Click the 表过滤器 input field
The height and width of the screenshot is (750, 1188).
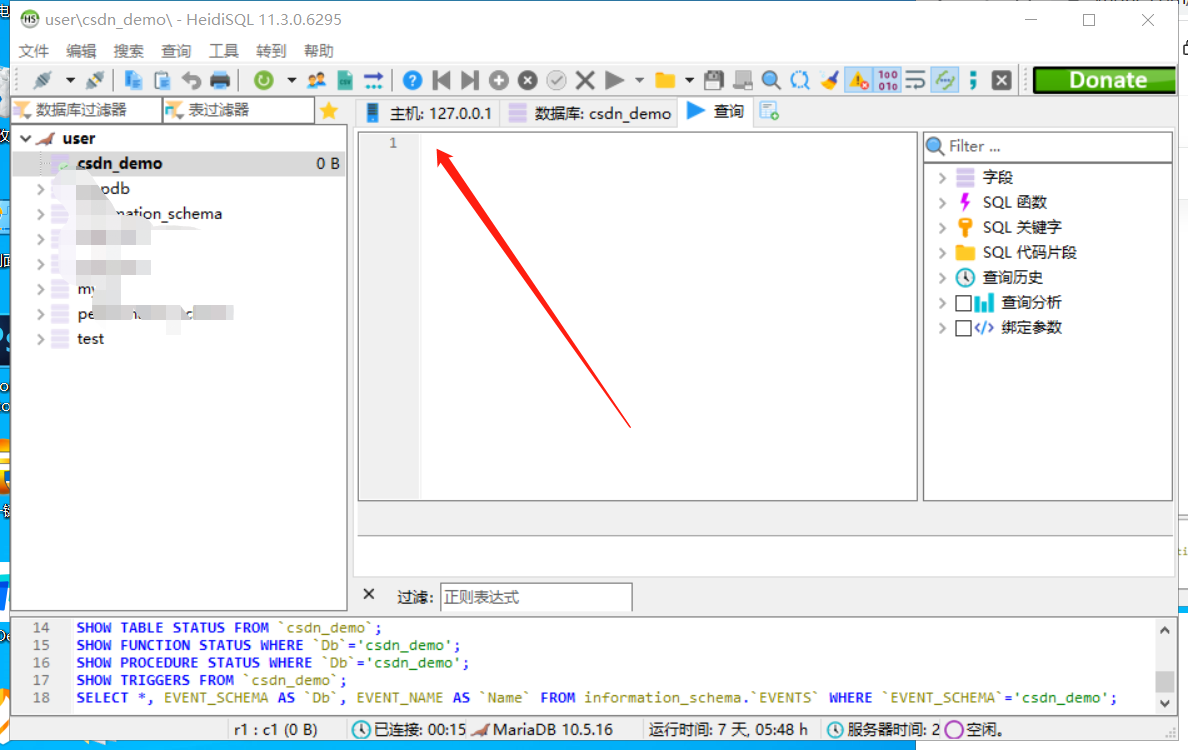pos(239,111)
